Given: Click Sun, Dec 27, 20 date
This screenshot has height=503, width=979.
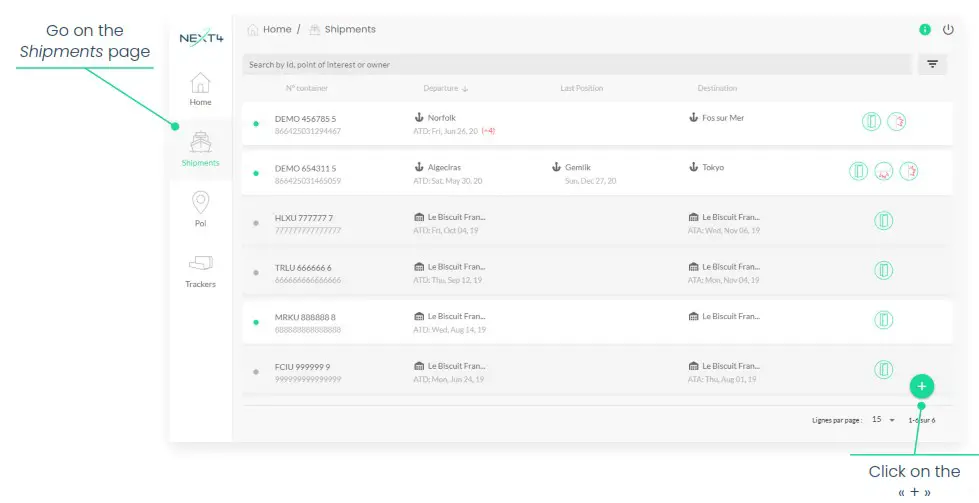Looking at the screenshot, I should coord(590,181).
